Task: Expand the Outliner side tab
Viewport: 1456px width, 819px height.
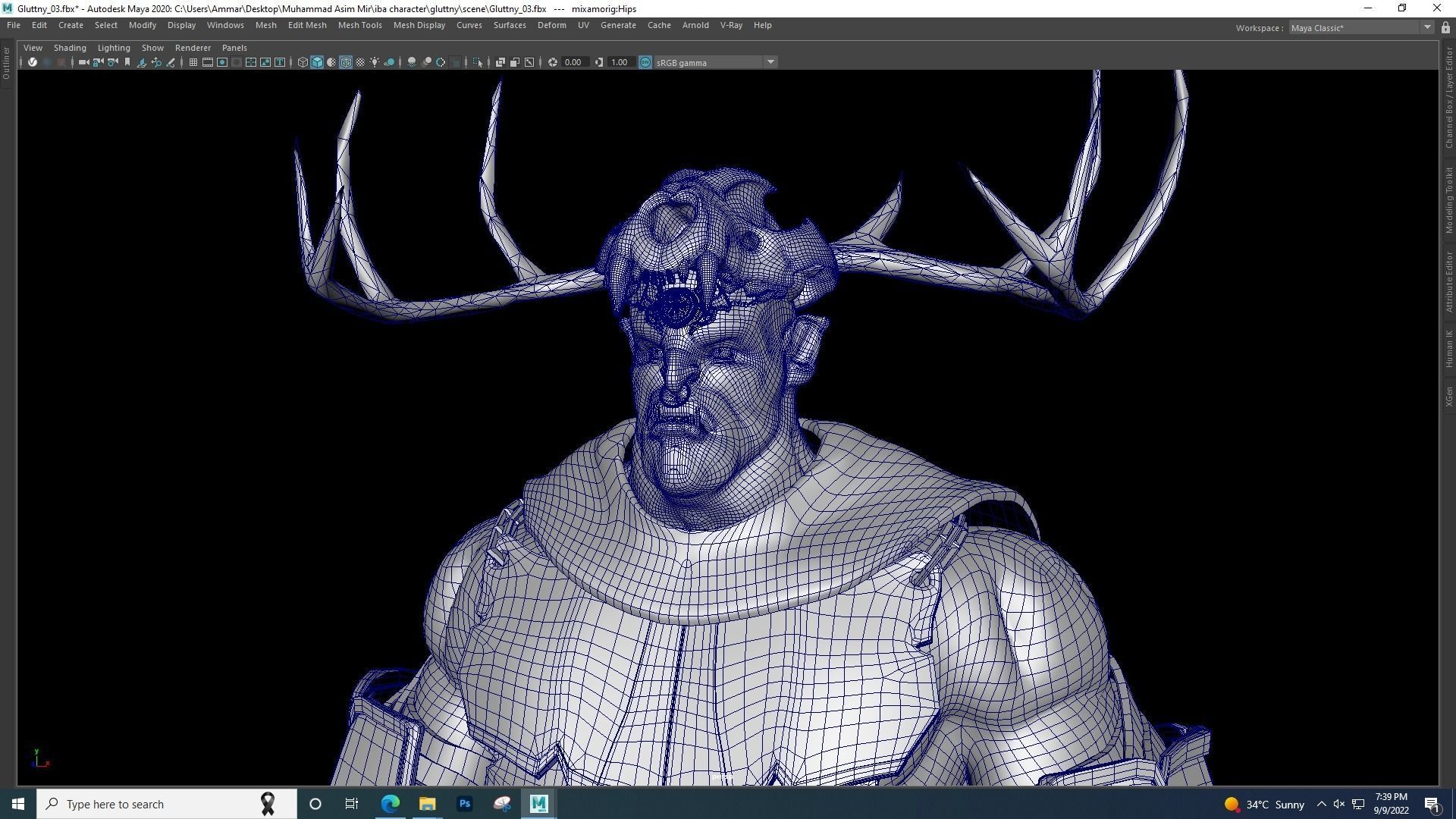Action: (6, 63)
